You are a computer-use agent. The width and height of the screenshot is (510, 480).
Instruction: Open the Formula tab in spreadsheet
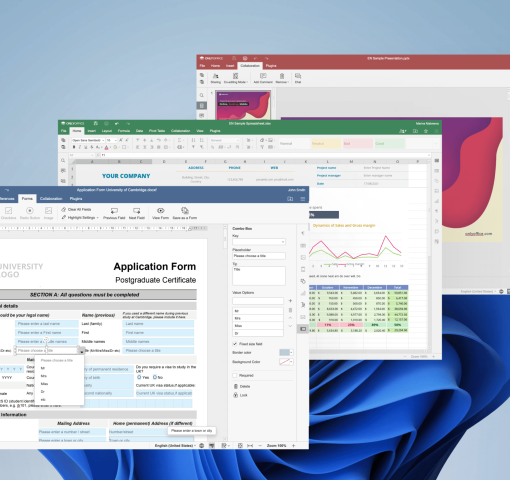point(124,131)
